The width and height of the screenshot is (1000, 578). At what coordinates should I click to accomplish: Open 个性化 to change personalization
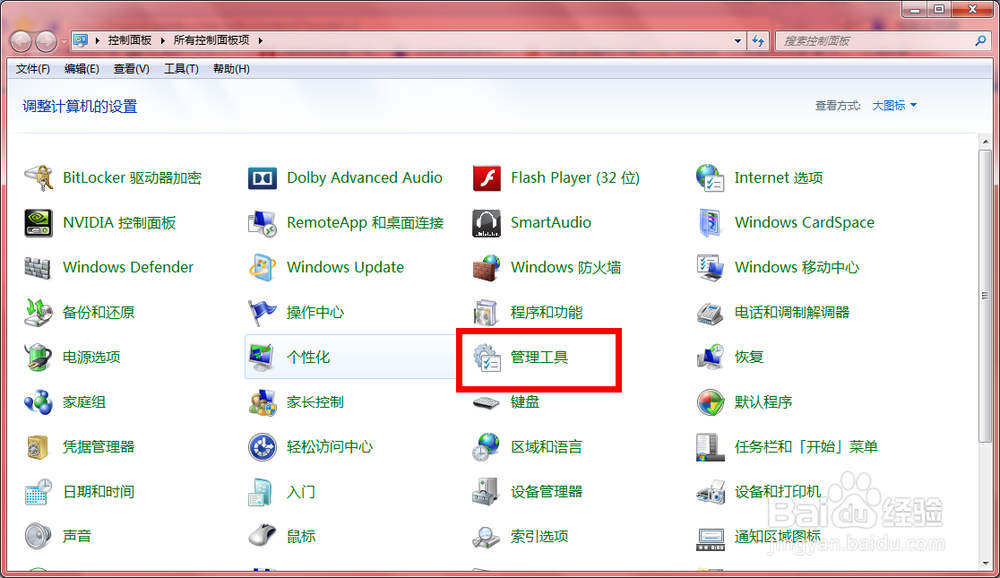pyautogui.click(x=309, y=357)
